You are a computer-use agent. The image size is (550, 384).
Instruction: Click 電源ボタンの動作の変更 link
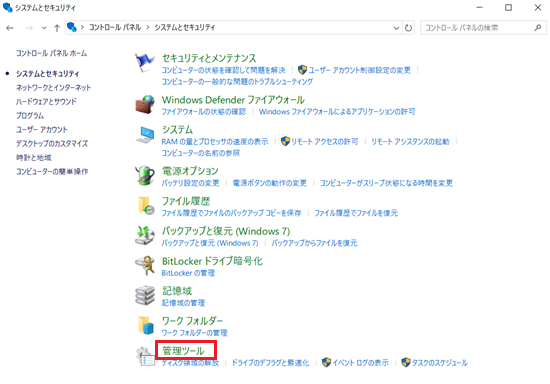coord(269,183)
